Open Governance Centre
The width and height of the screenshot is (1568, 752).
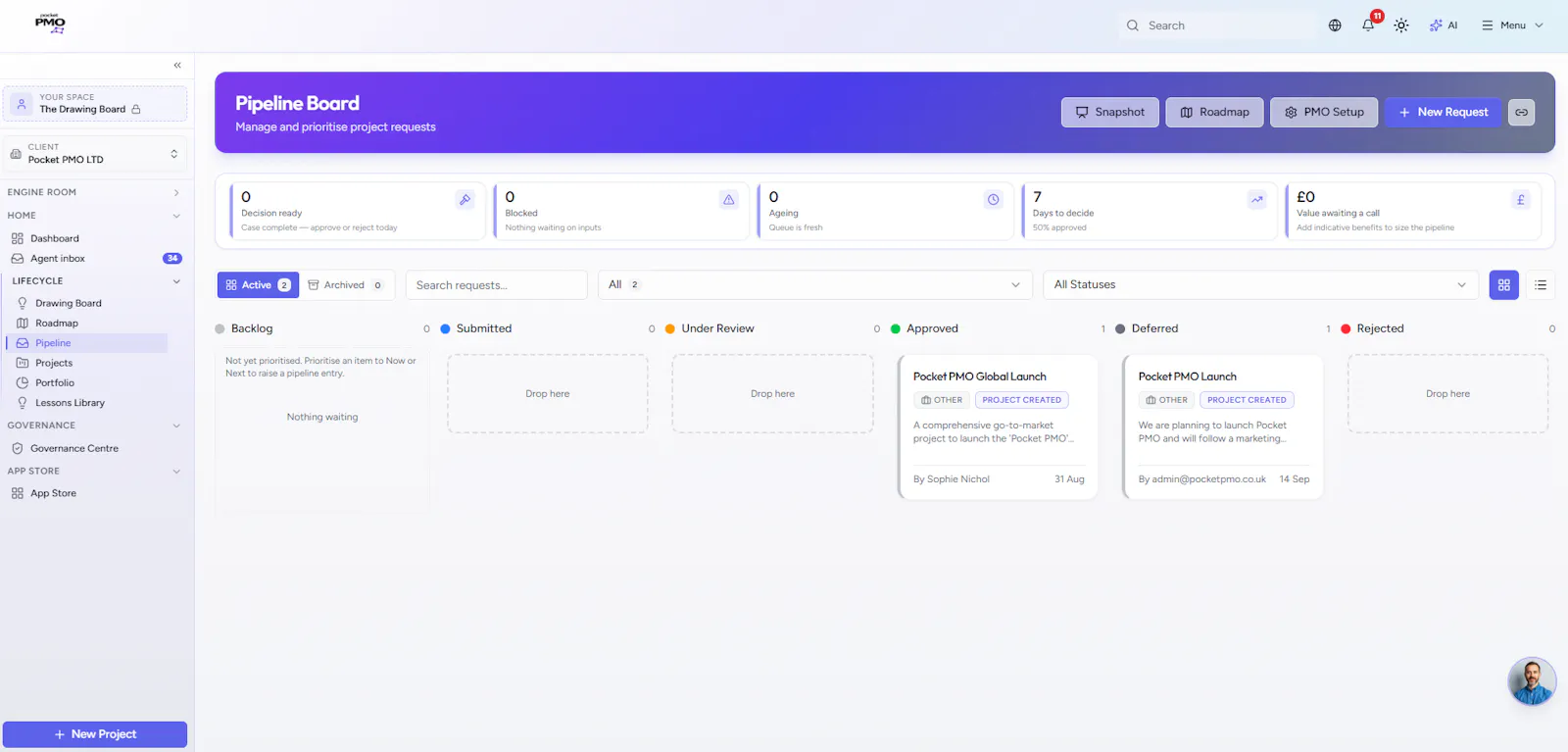click(74, 449)
